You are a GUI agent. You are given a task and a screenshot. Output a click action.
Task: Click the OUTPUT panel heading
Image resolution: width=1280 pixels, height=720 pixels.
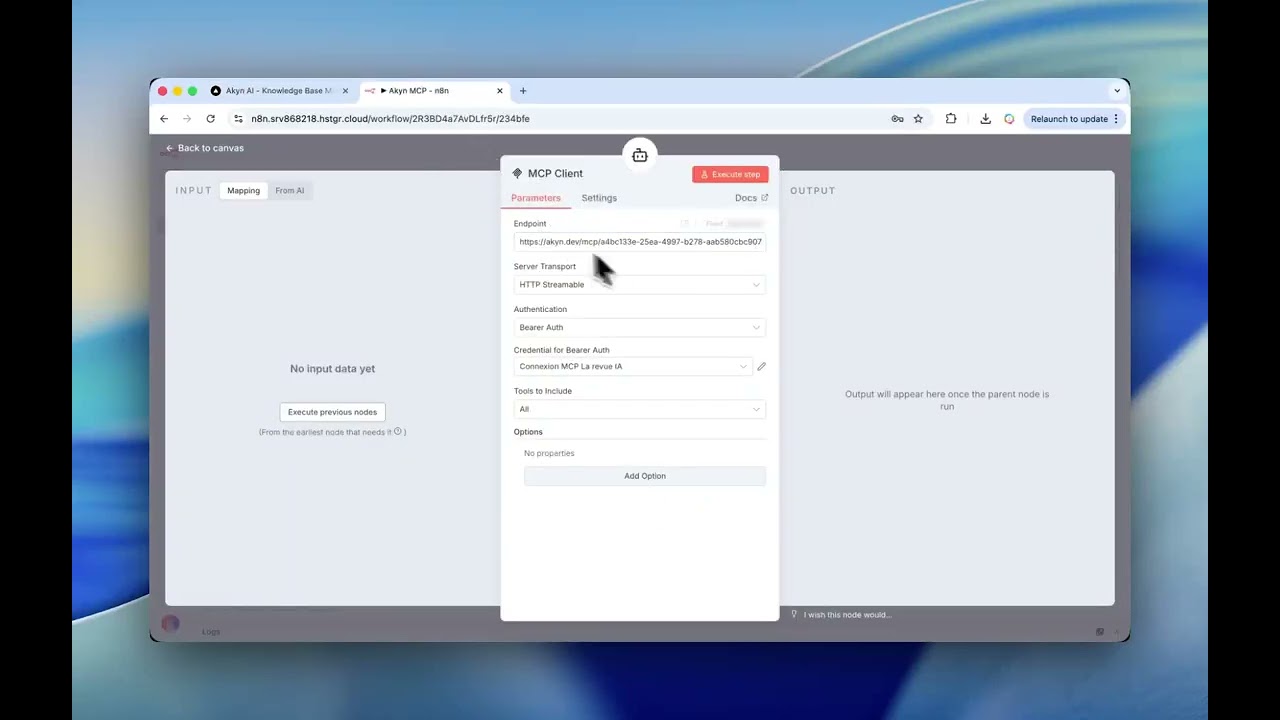[x=812, y=191]
